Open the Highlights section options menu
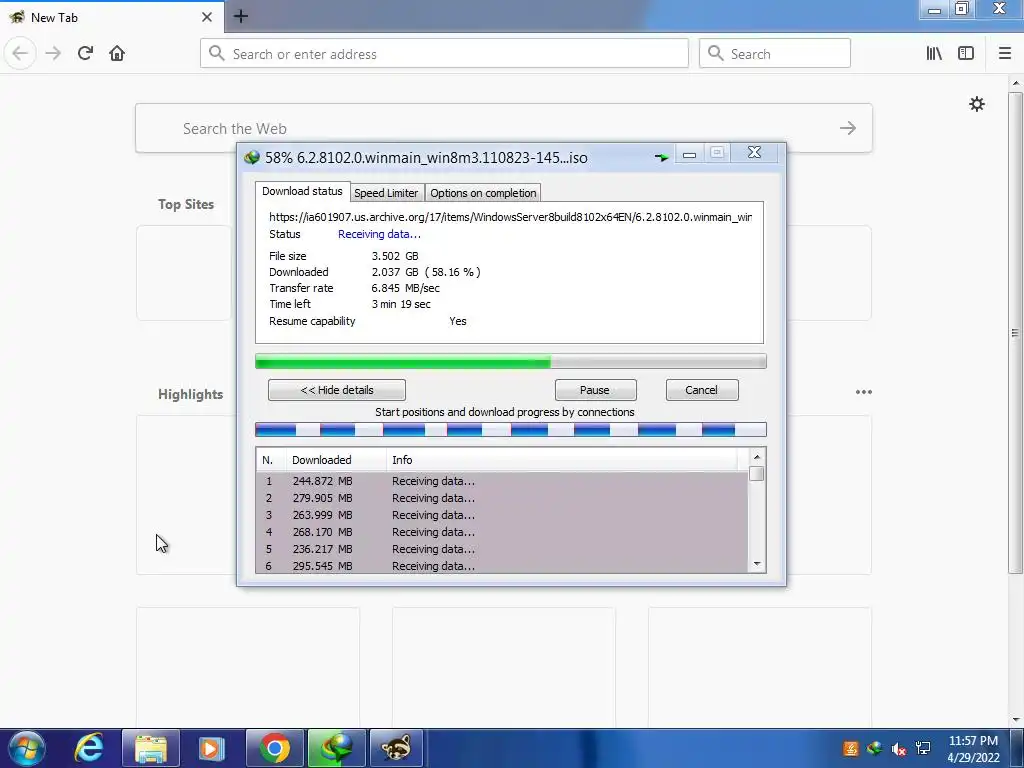 pyautogui.click(x=863, y=392)
